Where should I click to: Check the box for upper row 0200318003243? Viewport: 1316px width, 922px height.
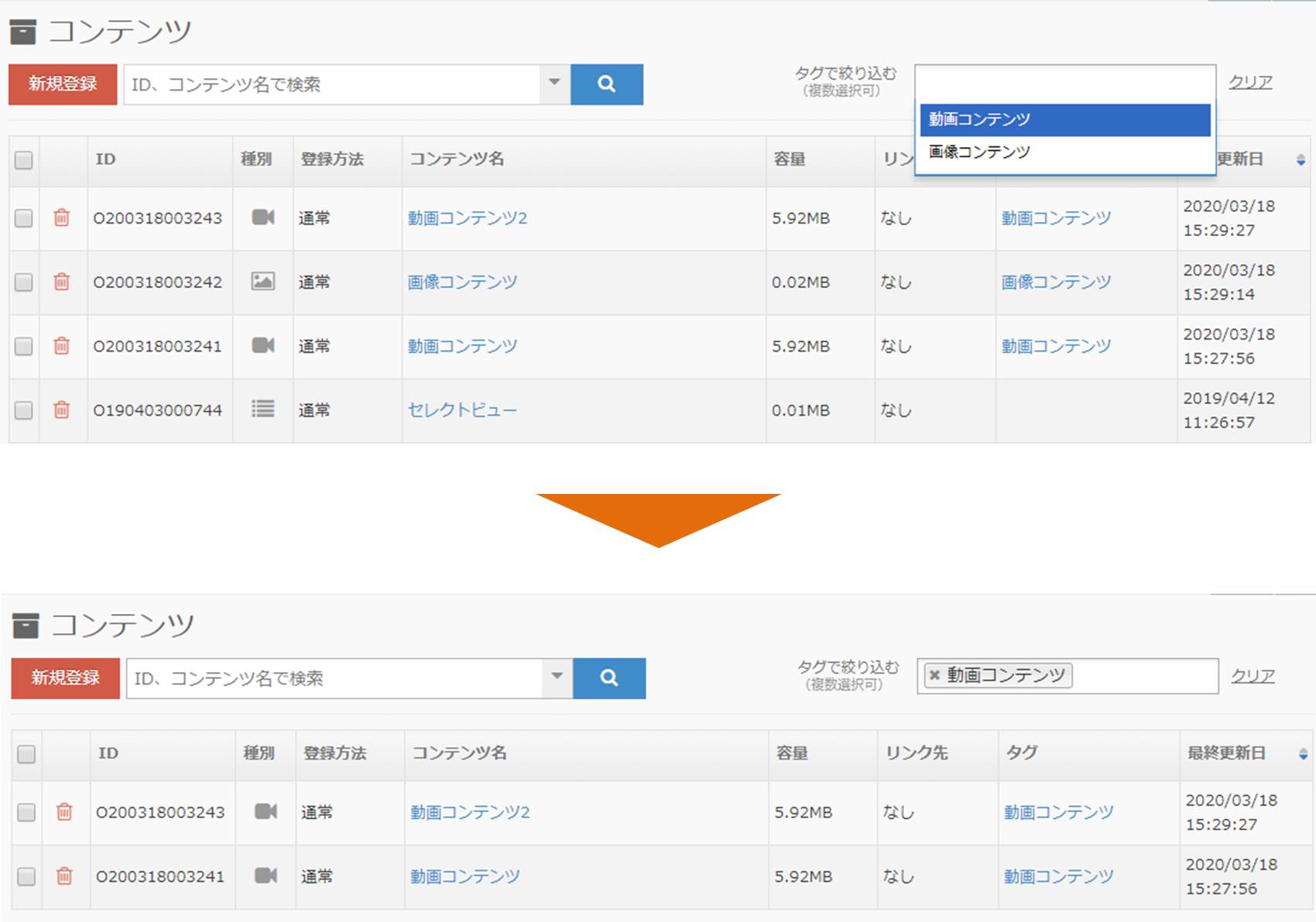click(x=24, y=218)
